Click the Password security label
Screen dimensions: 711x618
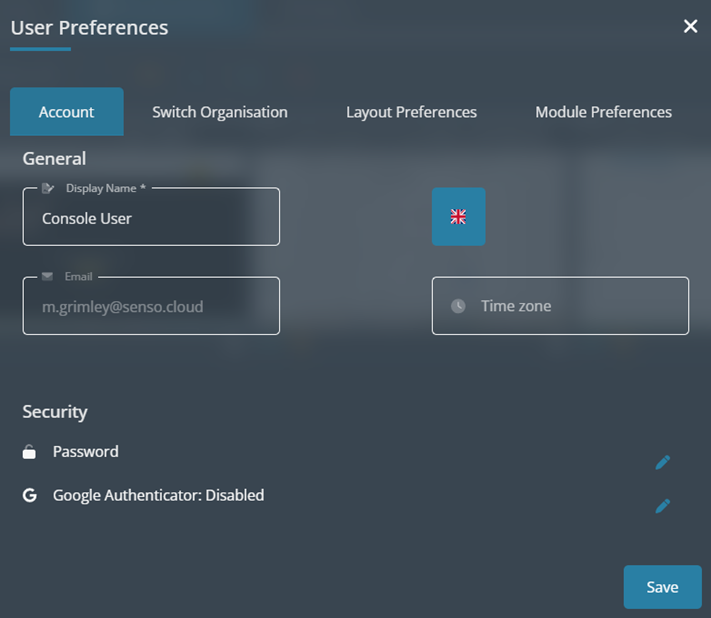[x=86, y=452]
